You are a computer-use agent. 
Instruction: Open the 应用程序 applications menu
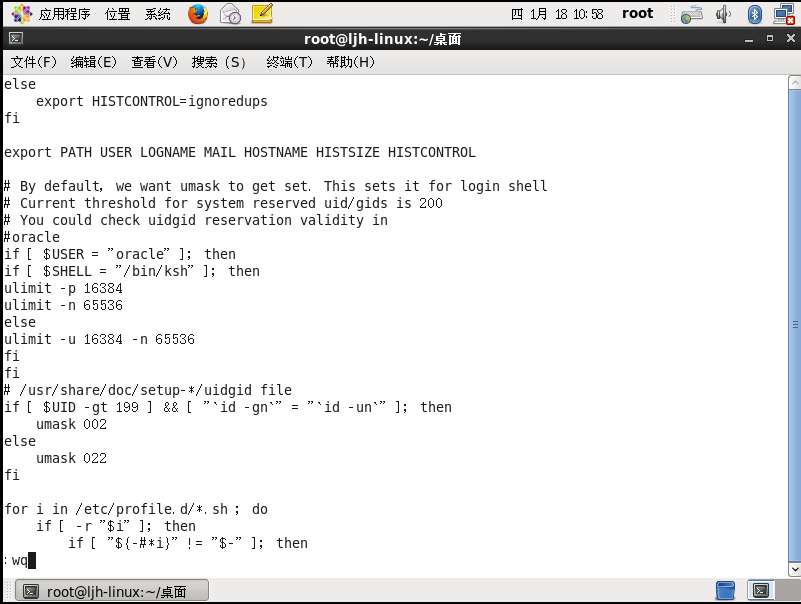point(64,14)
